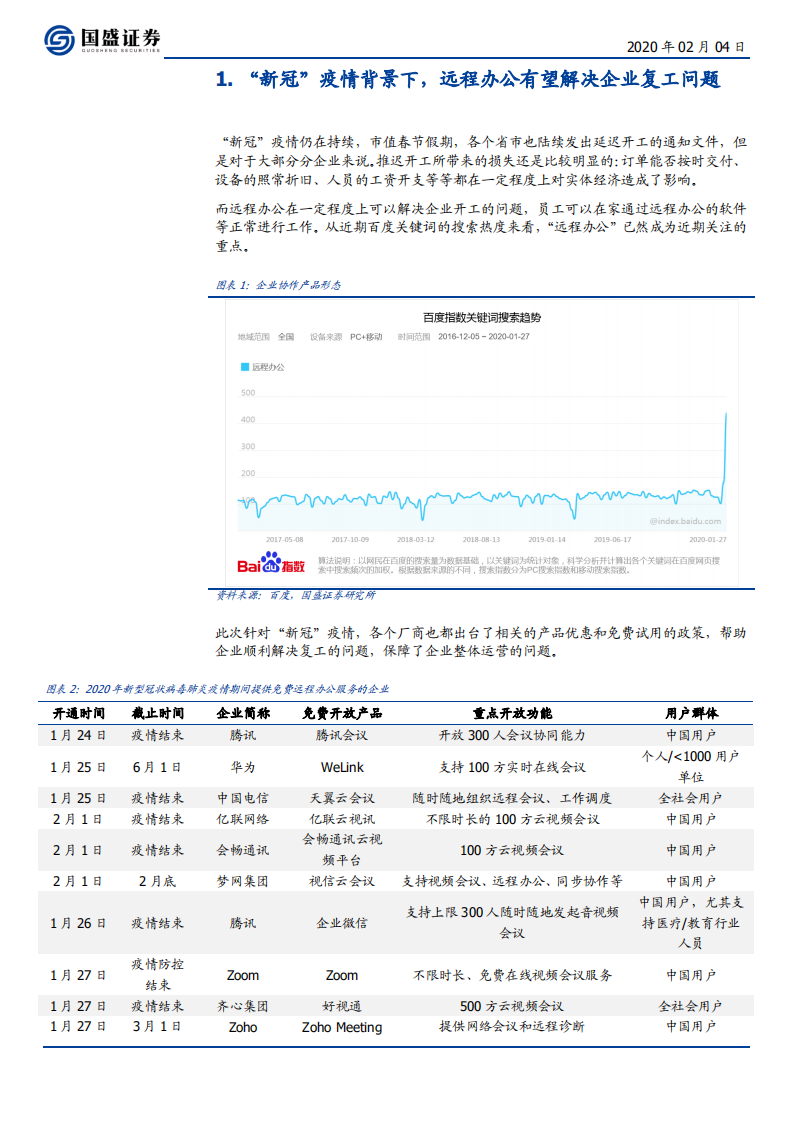Click the 远程办公 blue legend swatch
Image resolution: width=793 pixels, height=1122 pixels.
[x=245, y=367]
